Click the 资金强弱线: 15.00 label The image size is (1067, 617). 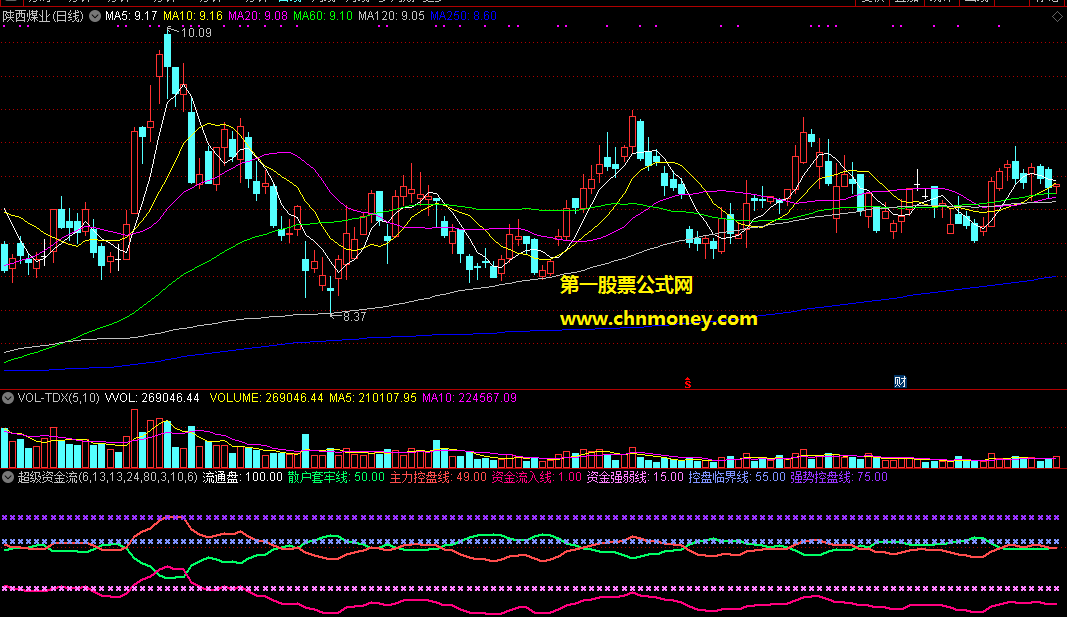[x=635, y=478]
